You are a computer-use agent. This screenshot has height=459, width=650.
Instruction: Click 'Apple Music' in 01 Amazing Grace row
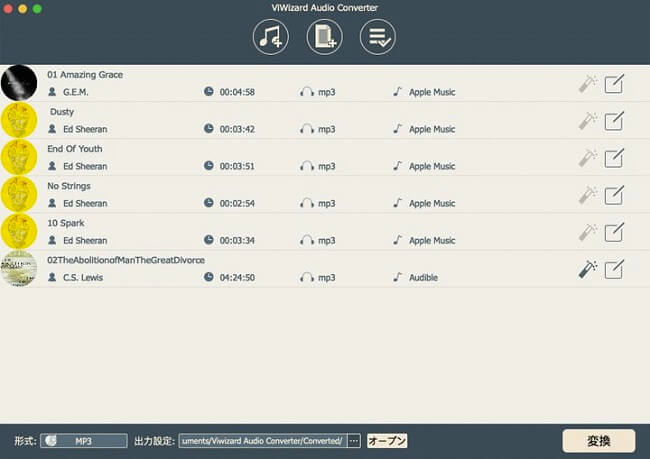point(432,92)
